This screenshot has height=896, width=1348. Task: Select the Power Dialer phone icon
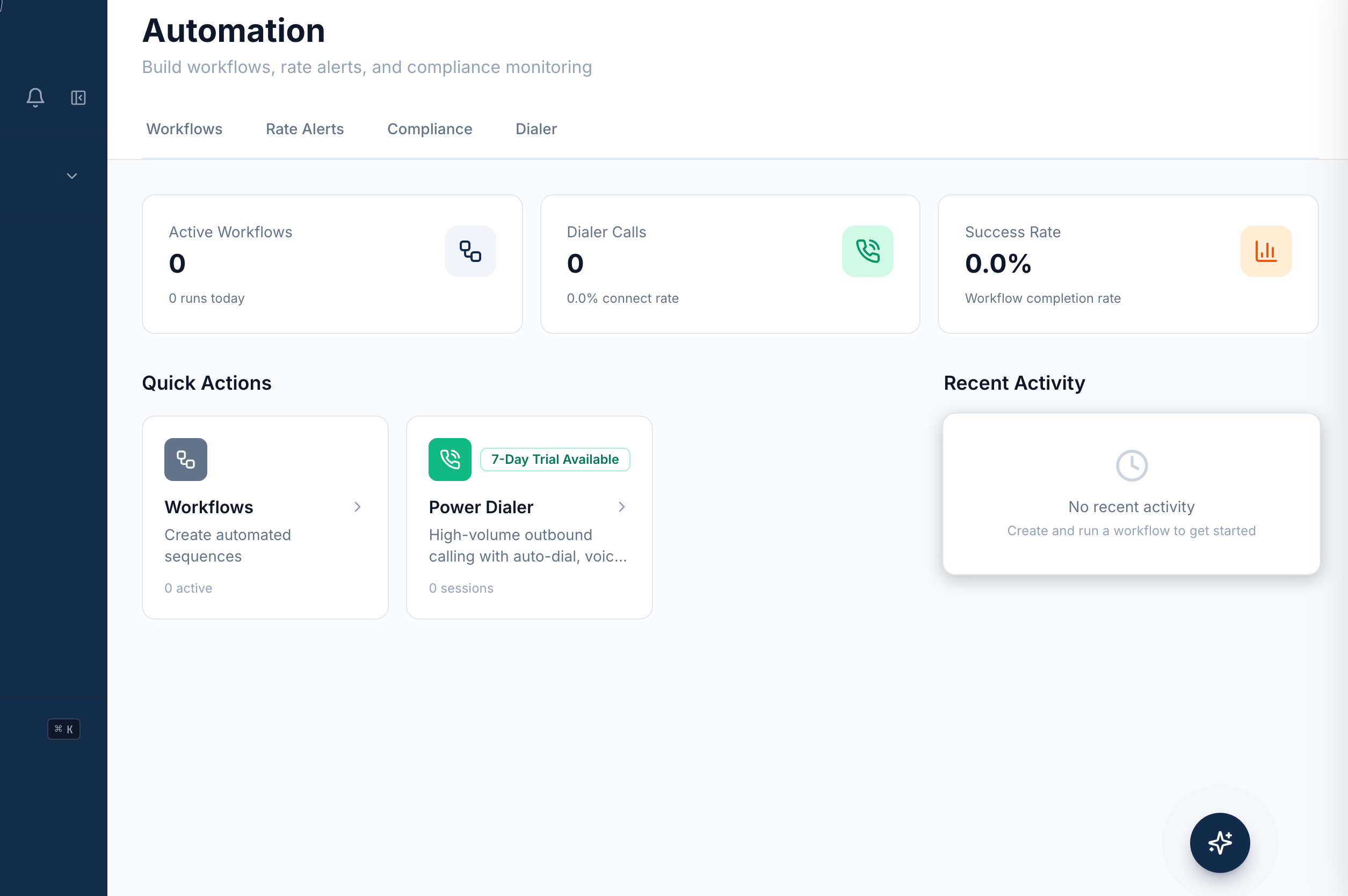click(450, 459)
